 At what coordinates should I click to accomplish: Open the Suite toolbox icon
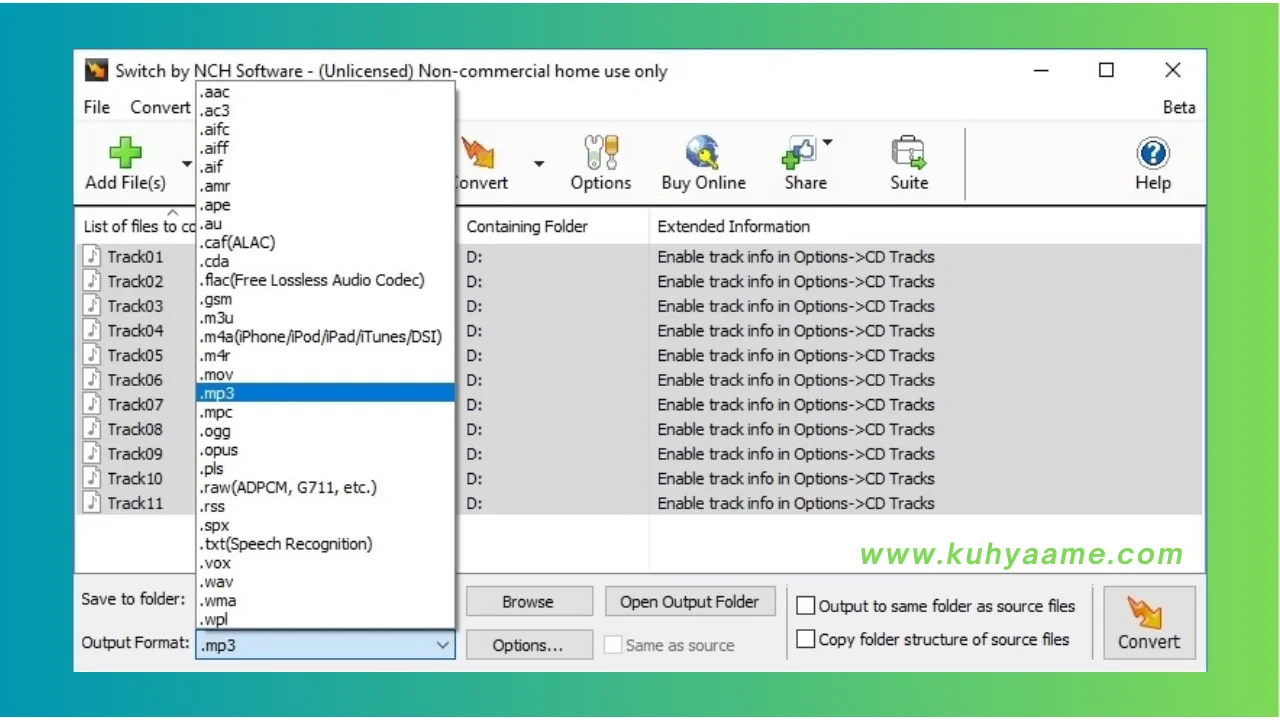click(x=909, y=153)
